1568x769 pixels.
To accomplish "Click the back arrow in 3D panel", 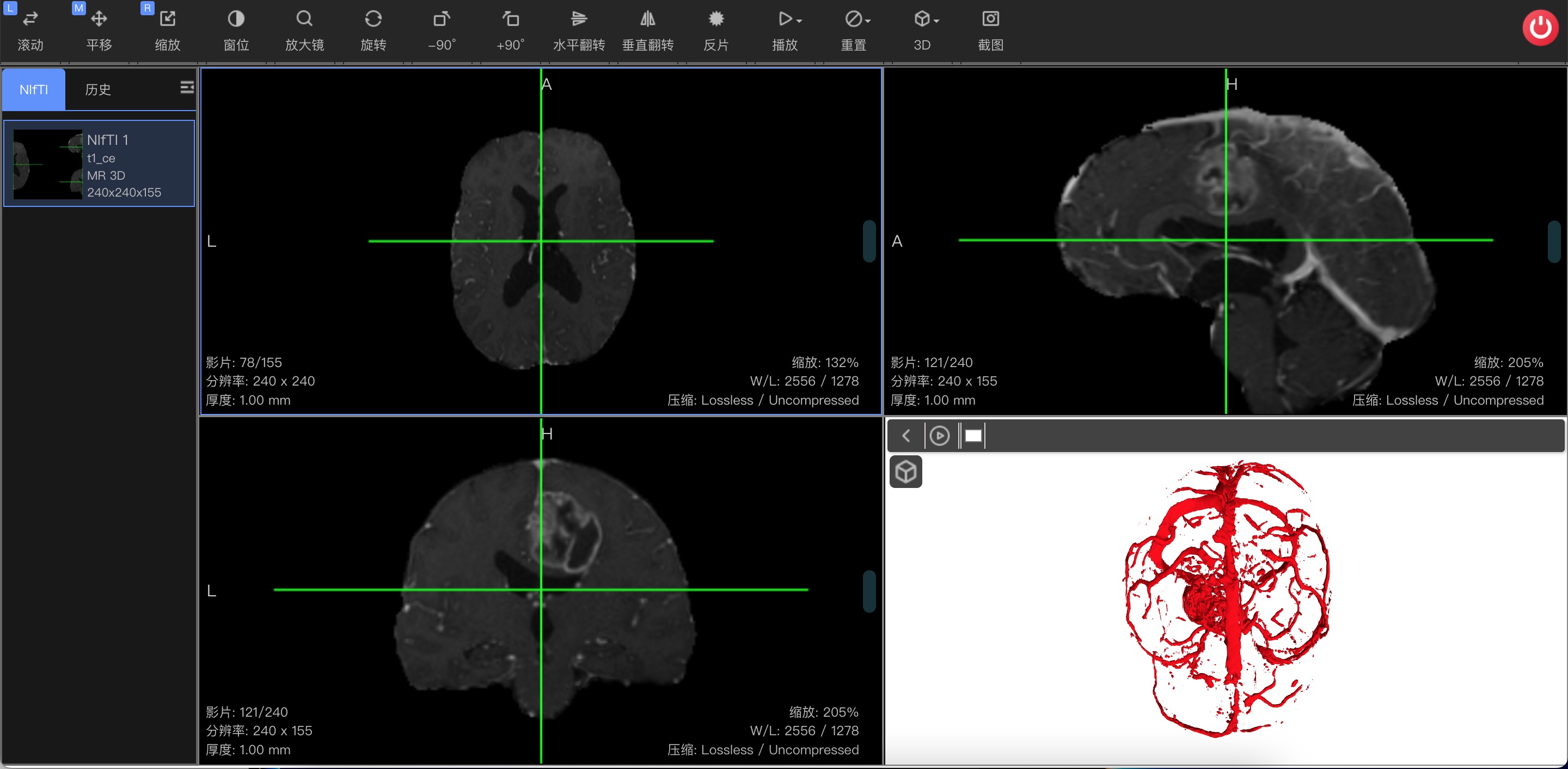I will (906, 435).
